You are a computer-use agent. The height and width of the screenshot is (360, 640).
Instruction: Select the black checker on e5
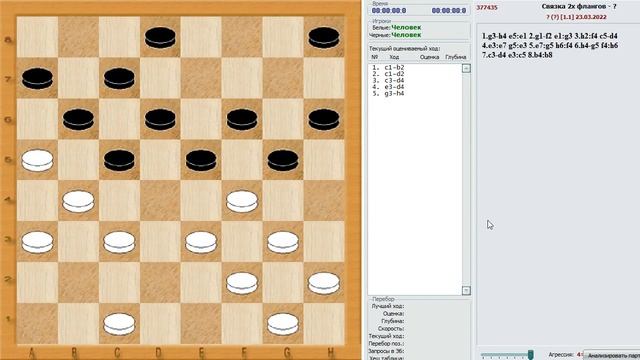tap(201, 160)
